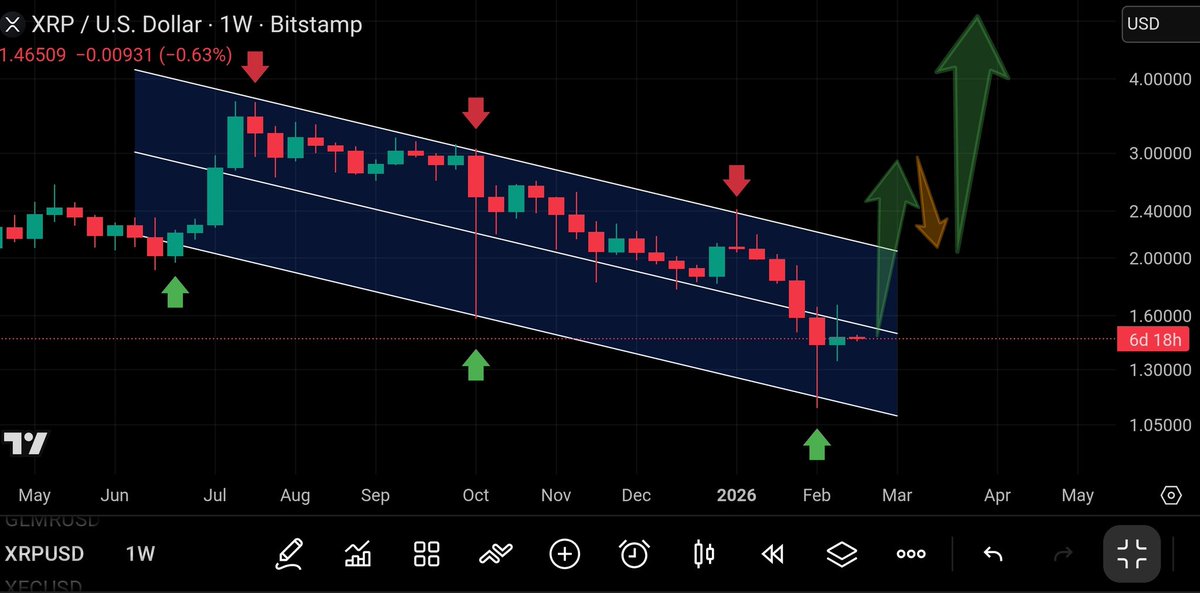Open XRPUSD symbol search

(x=44, y=554)
